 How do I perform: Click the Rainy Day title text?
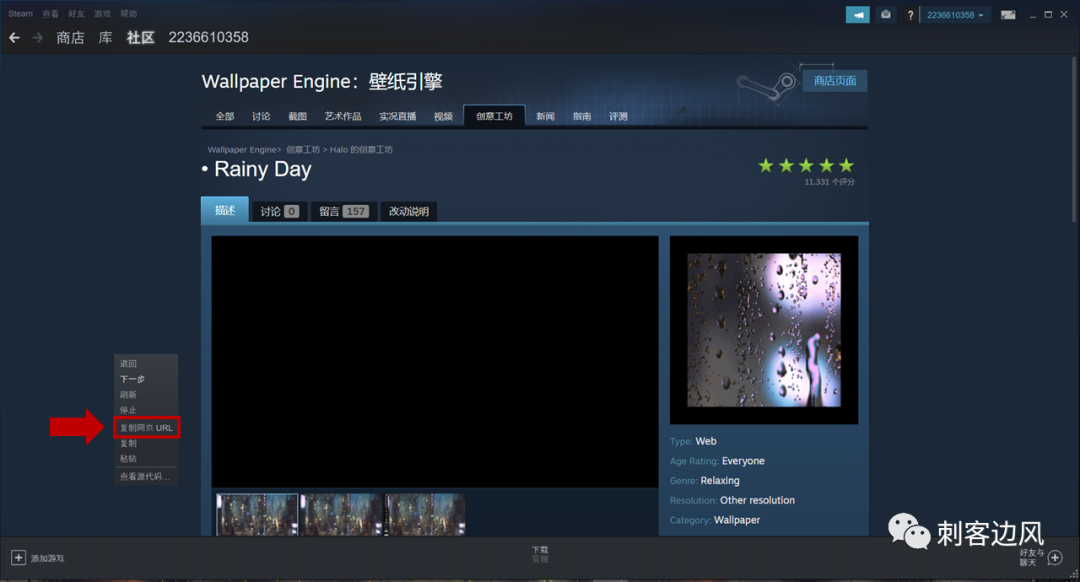(262, 169)
